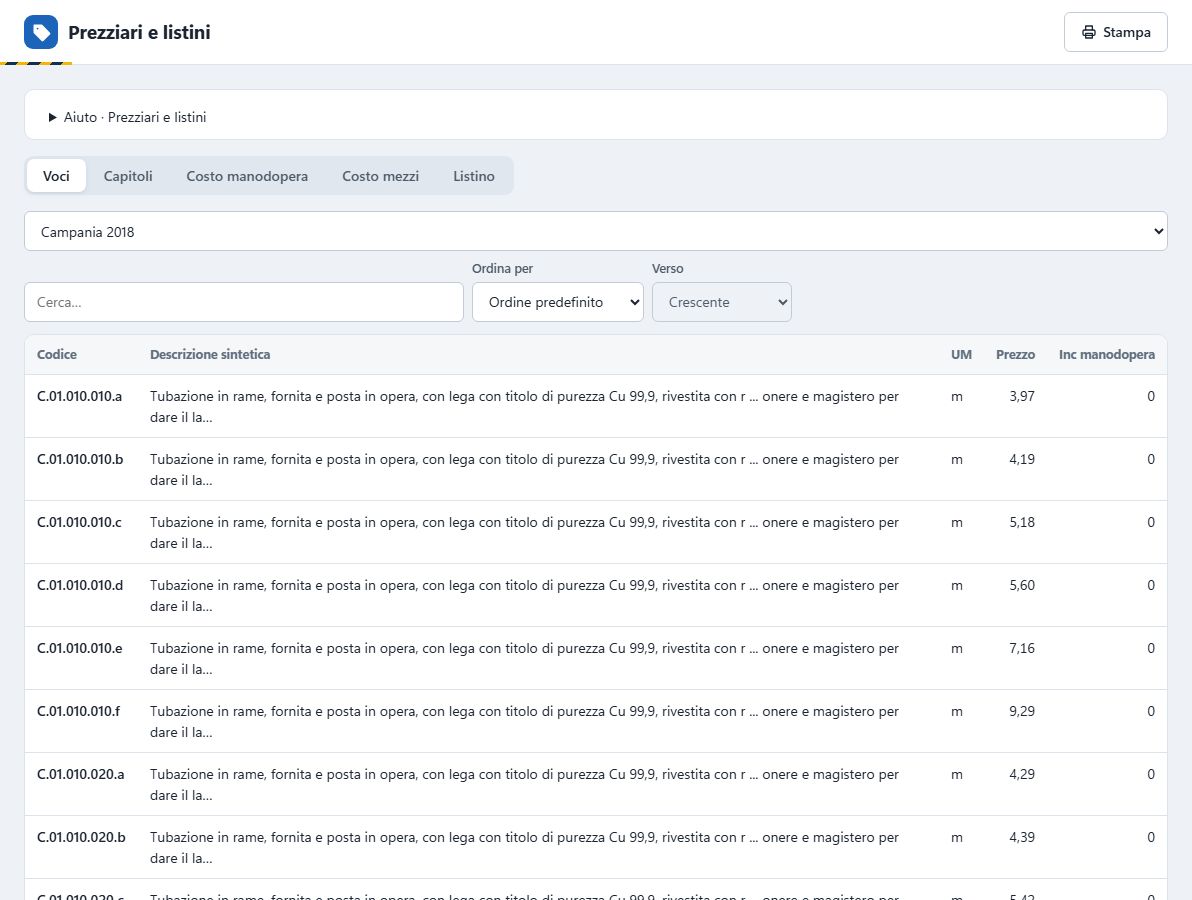Open the Verso Crescente dropdown

coord(721,302)
